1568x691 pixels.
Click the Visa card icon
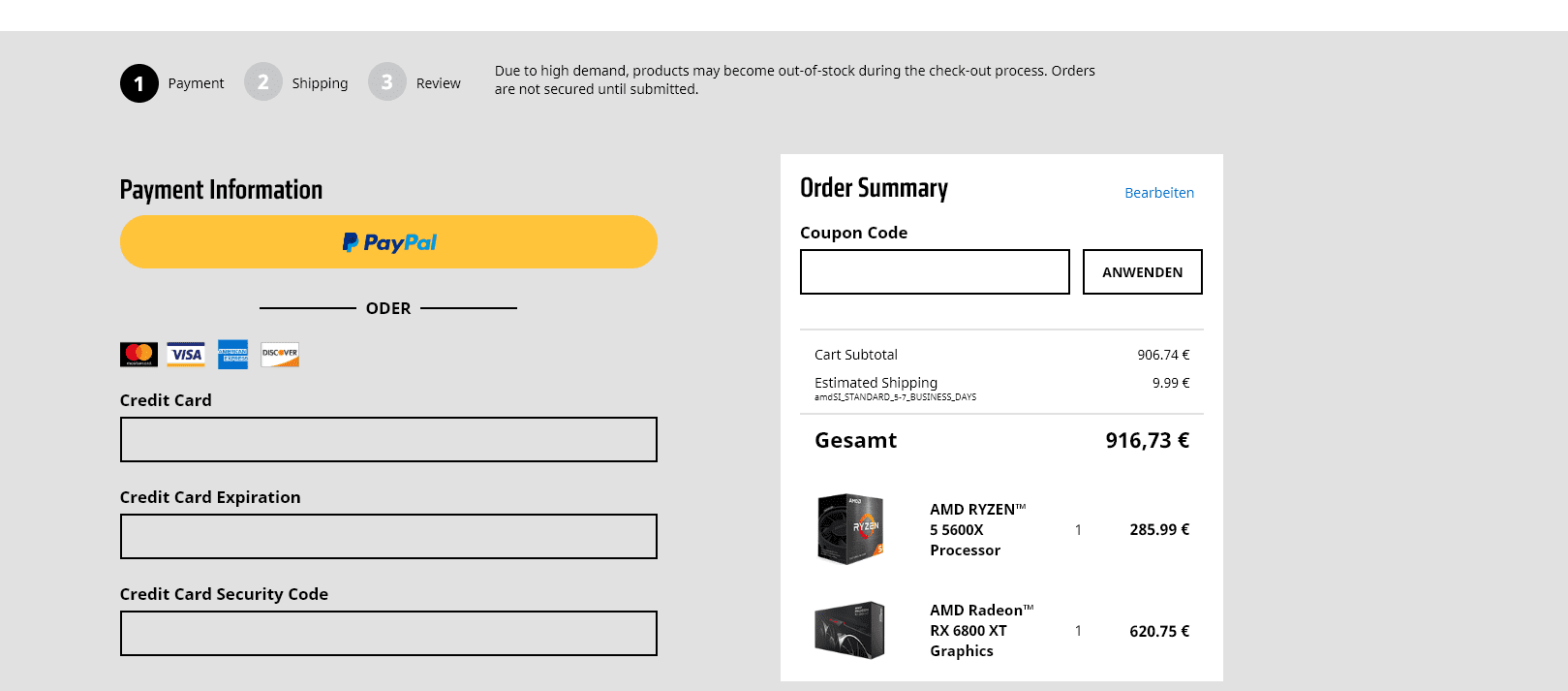click(186, 355)
